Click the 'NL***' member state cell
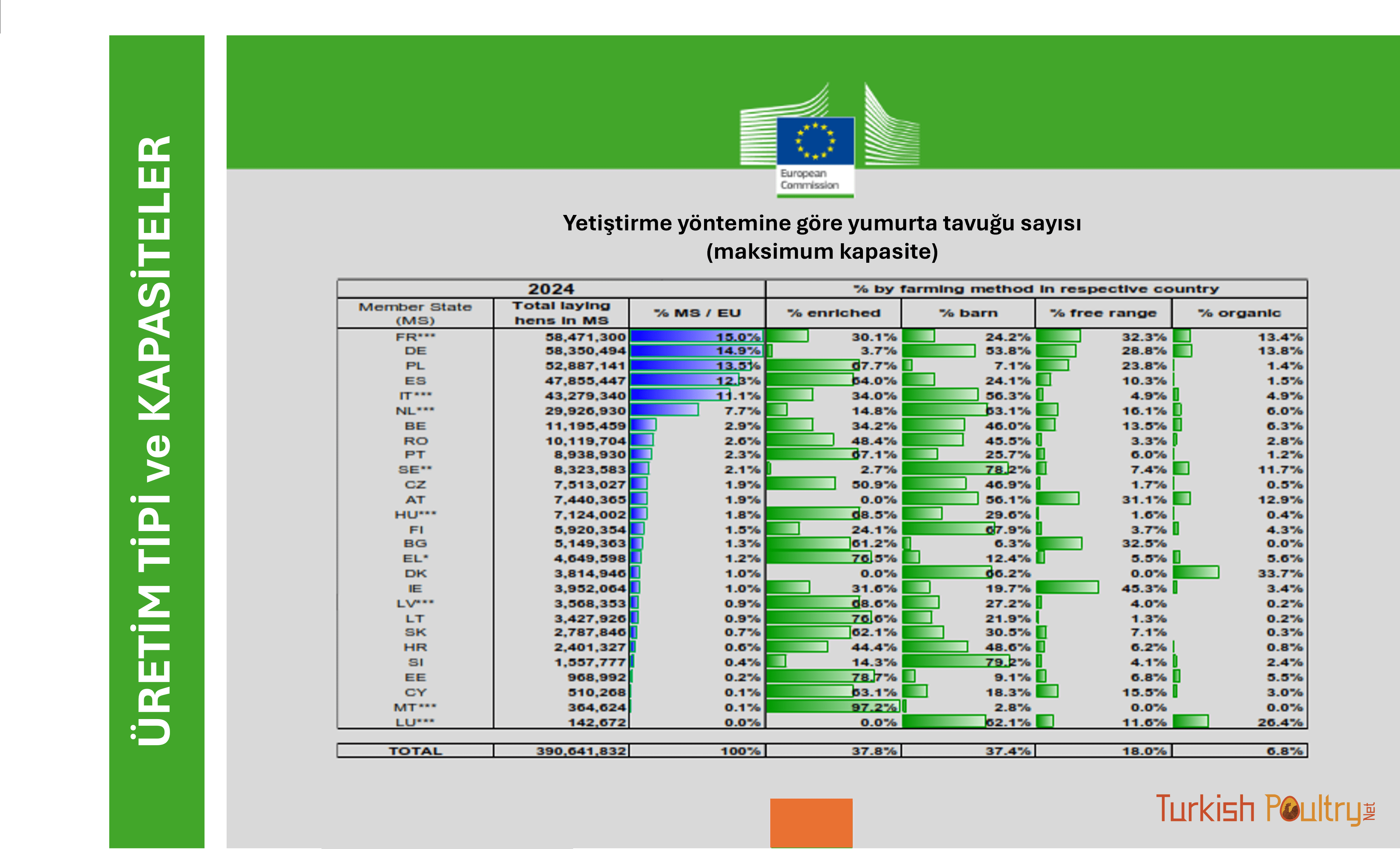The image size is (1400, 849). (415, 411)
